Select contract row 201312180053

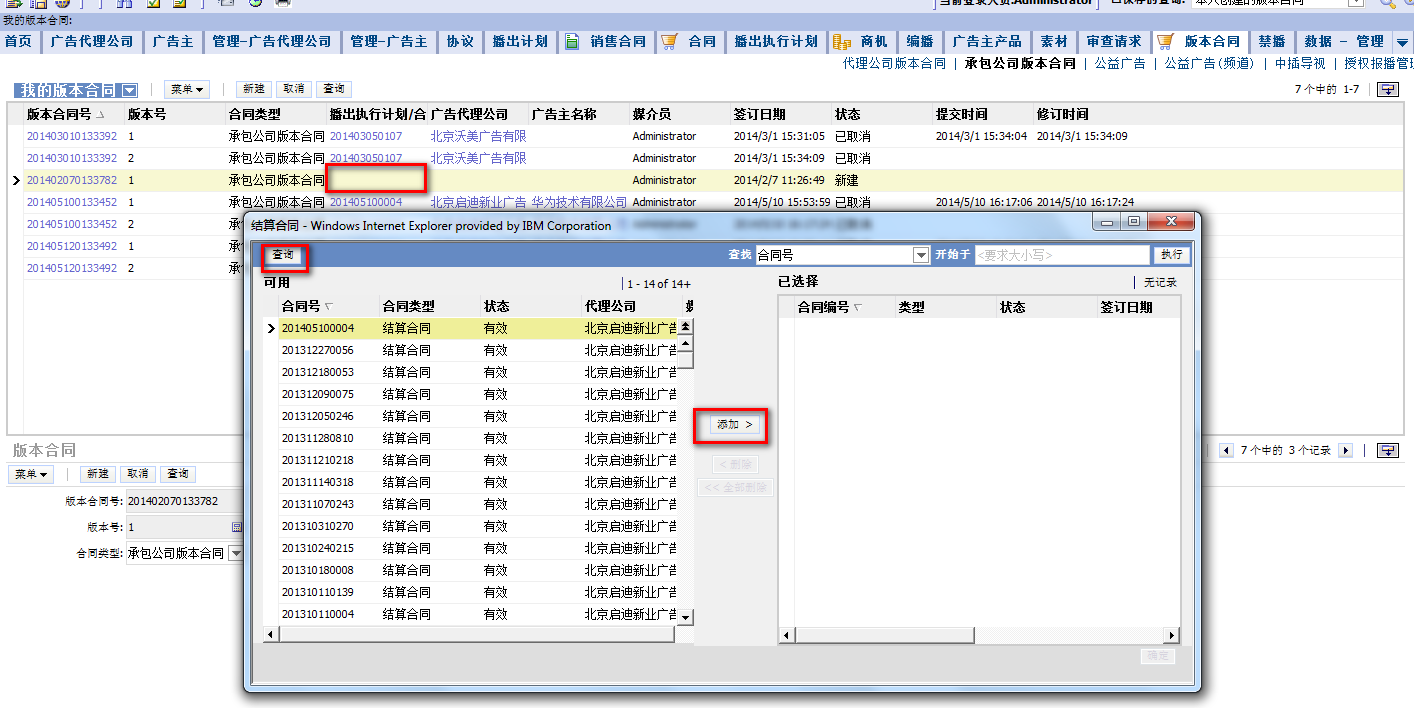478,372
